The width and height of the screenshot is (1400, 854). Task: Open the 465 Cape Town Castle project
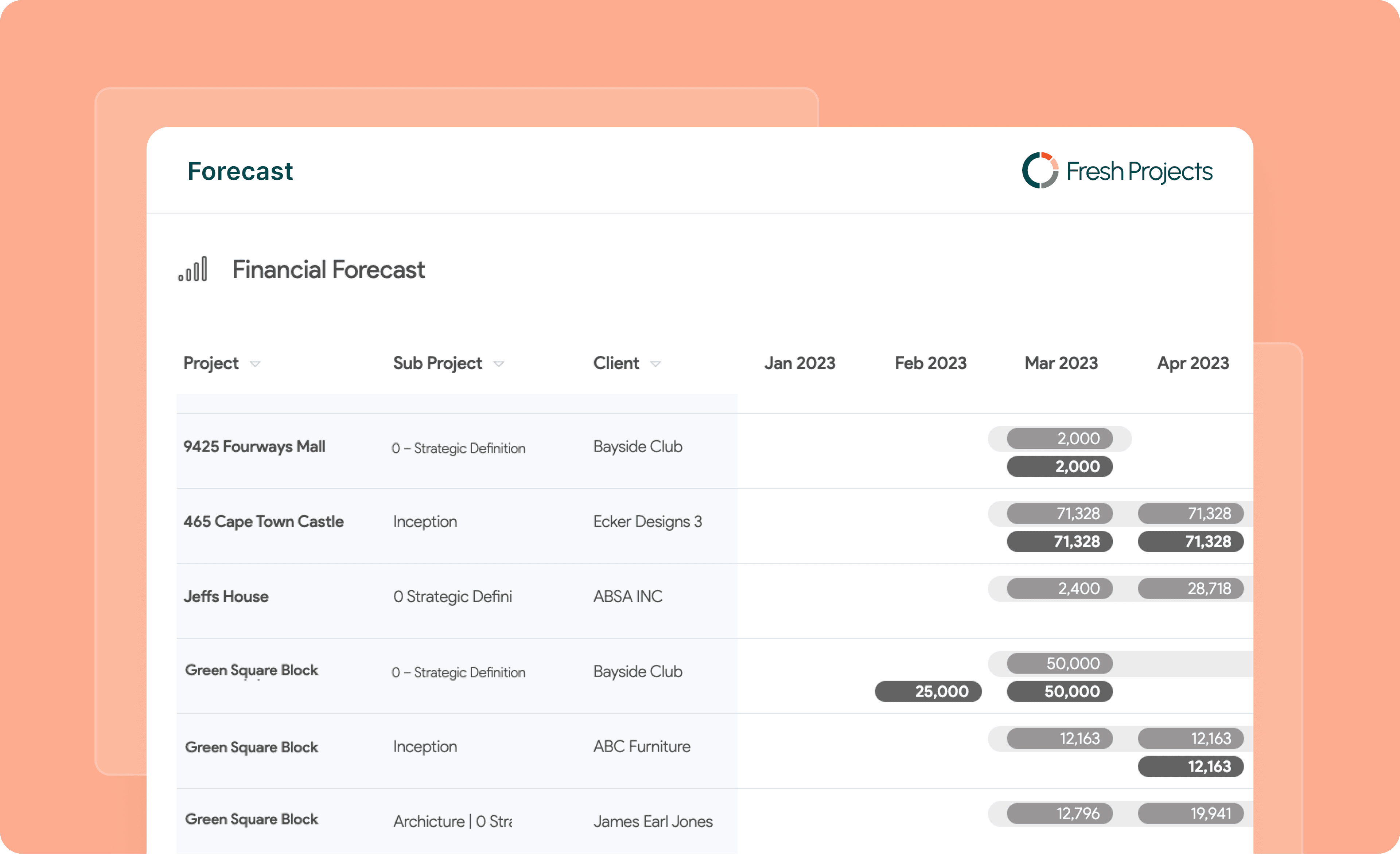(263, 522)
